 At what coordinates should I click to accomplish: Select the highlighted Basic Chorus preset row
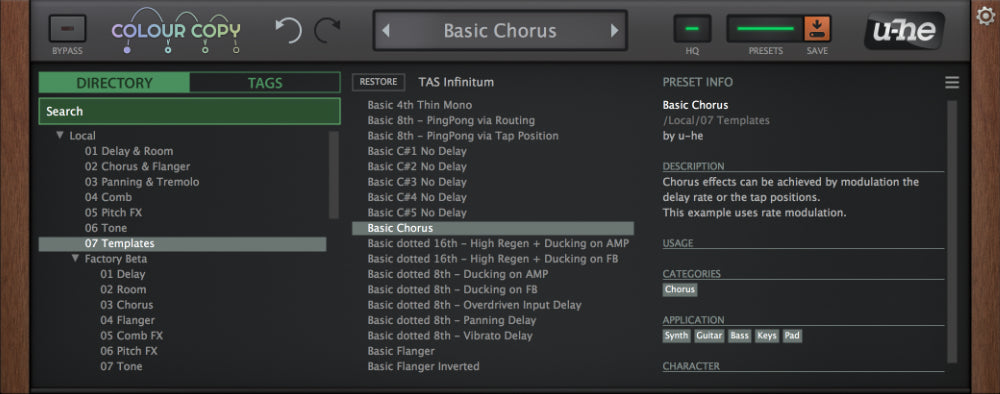point(493,228)
